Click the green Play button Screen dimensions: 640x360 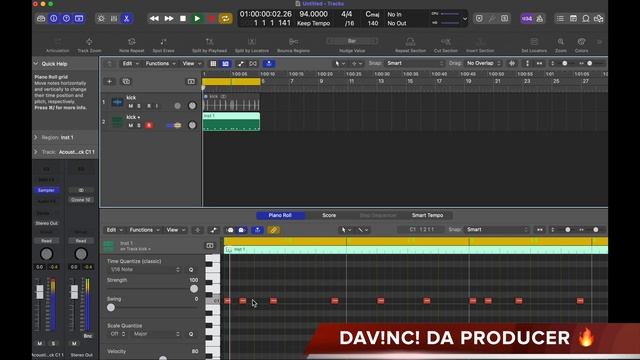(197, 18)
